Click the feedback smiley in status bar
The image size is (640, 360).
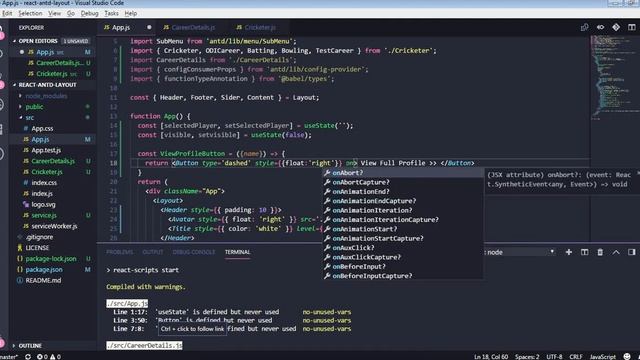tap(627, 357)
